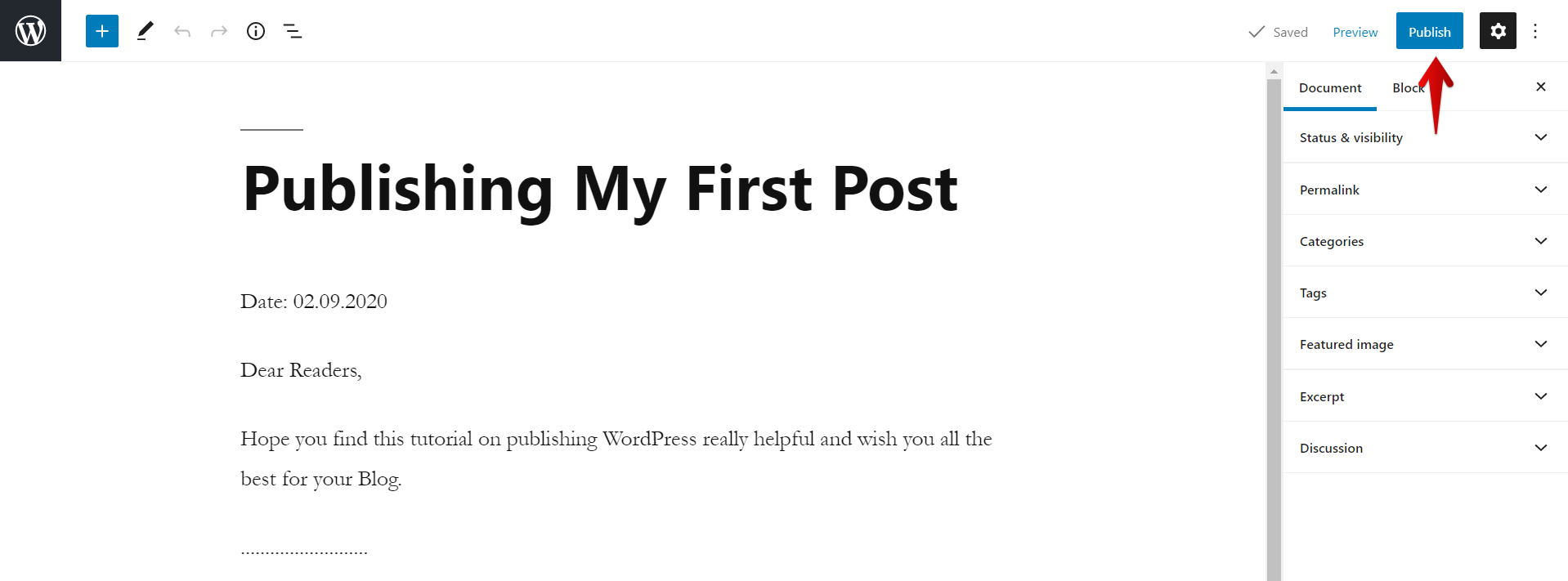Open the block navigation list view
The width and height of the screenshot is (1568, 581).
pos(293,31)
